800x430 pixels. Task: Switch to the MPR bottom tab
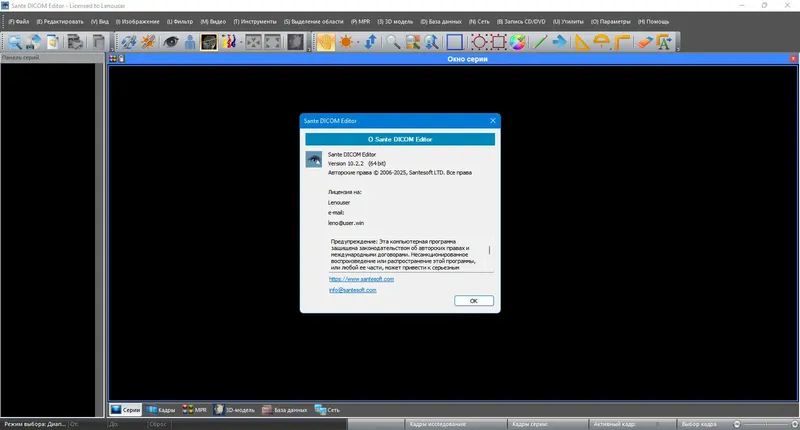point(194,410)
